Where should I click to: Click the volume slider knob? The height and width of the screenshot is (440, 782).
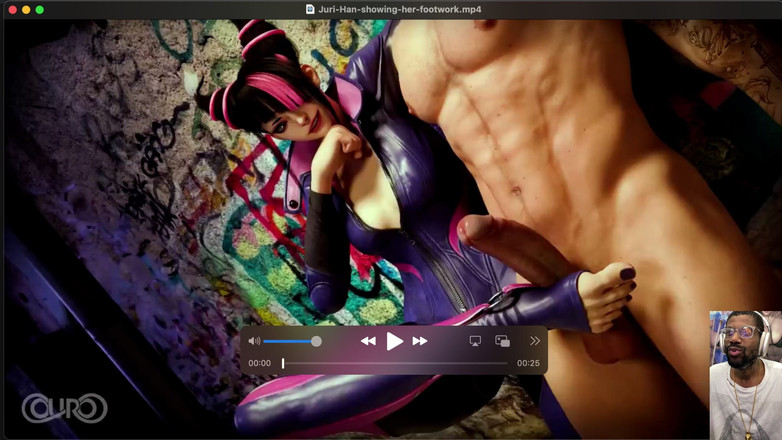[x=316, y=341]
